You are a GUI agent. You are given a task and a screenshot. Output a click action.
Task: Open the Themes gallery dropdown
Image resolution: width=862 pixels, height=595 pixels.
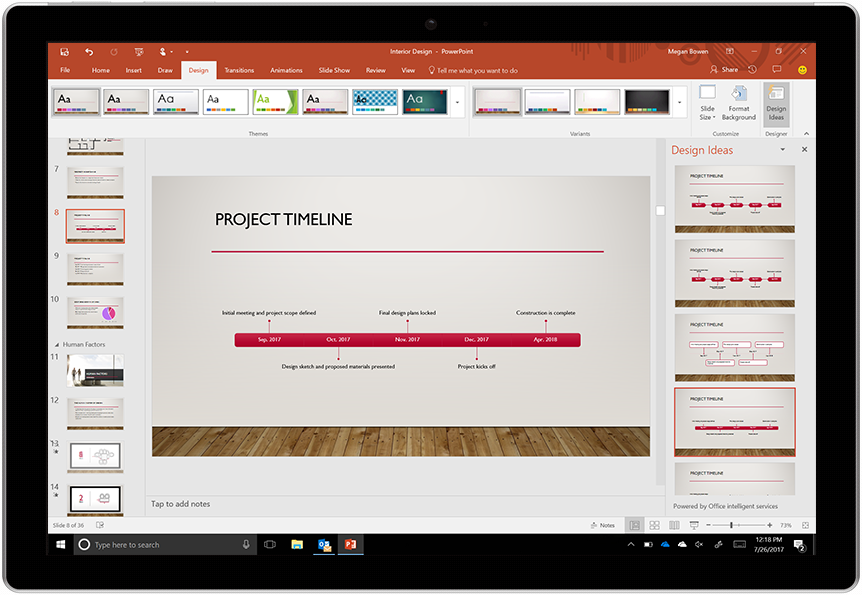pyautogui.click(x=458, y=101)
